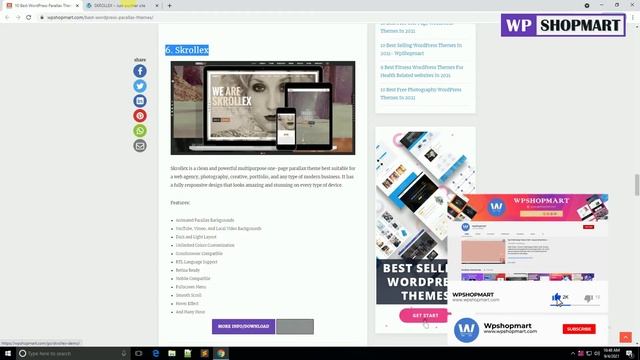The image size is (640, 360).
Task: Click the browser forward arrow
Action: pyautogui.click(x=18, y=18)
